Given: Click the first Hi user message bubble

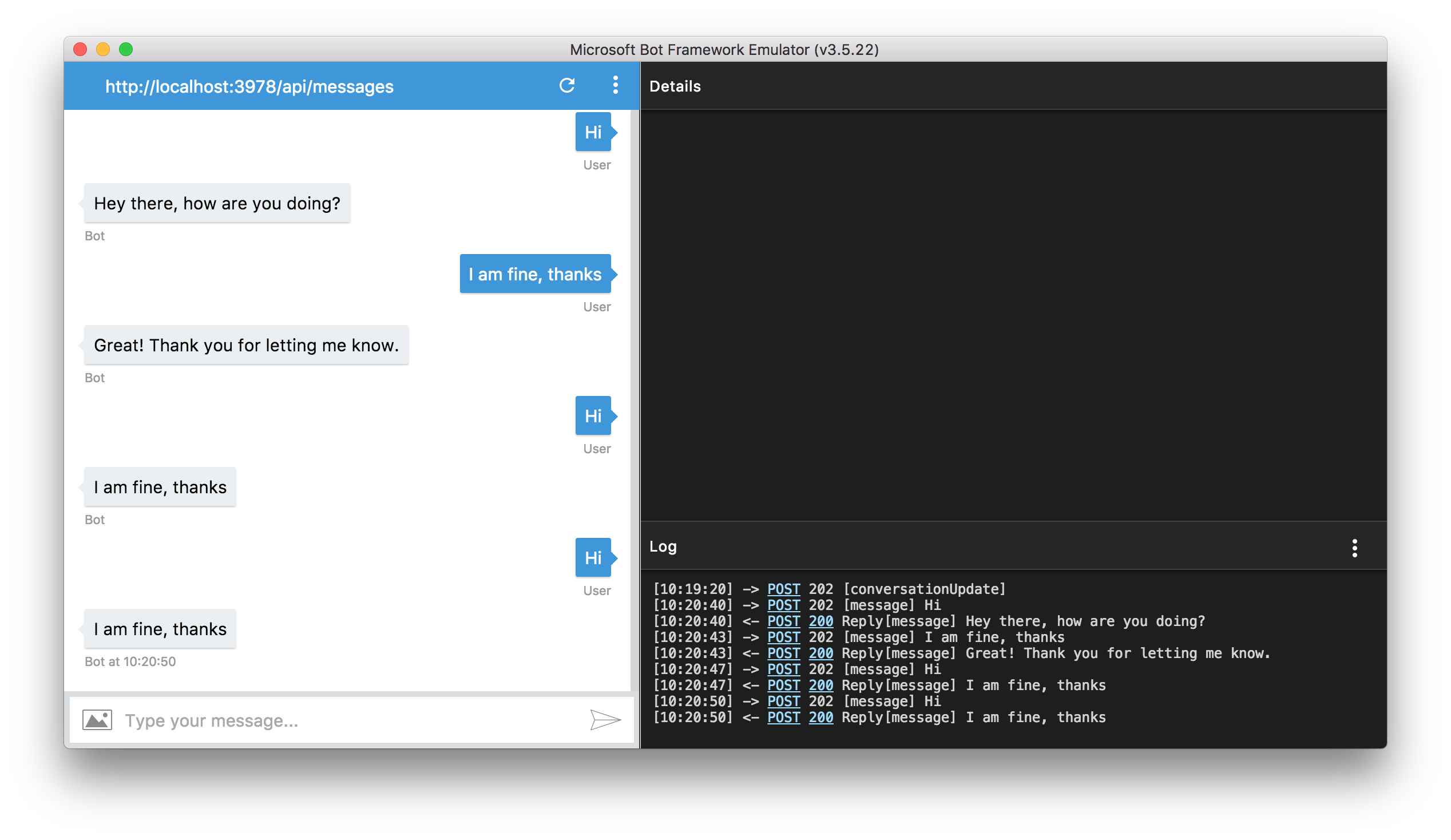Looking at the screenshot, I should 593,132.
